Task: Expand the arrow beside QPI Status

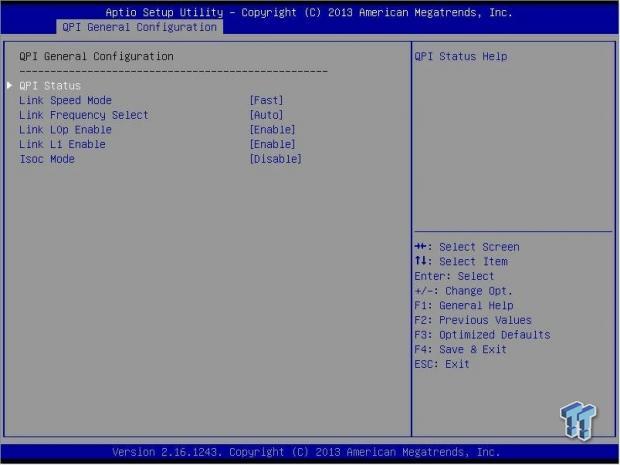Action: point(9,85)
